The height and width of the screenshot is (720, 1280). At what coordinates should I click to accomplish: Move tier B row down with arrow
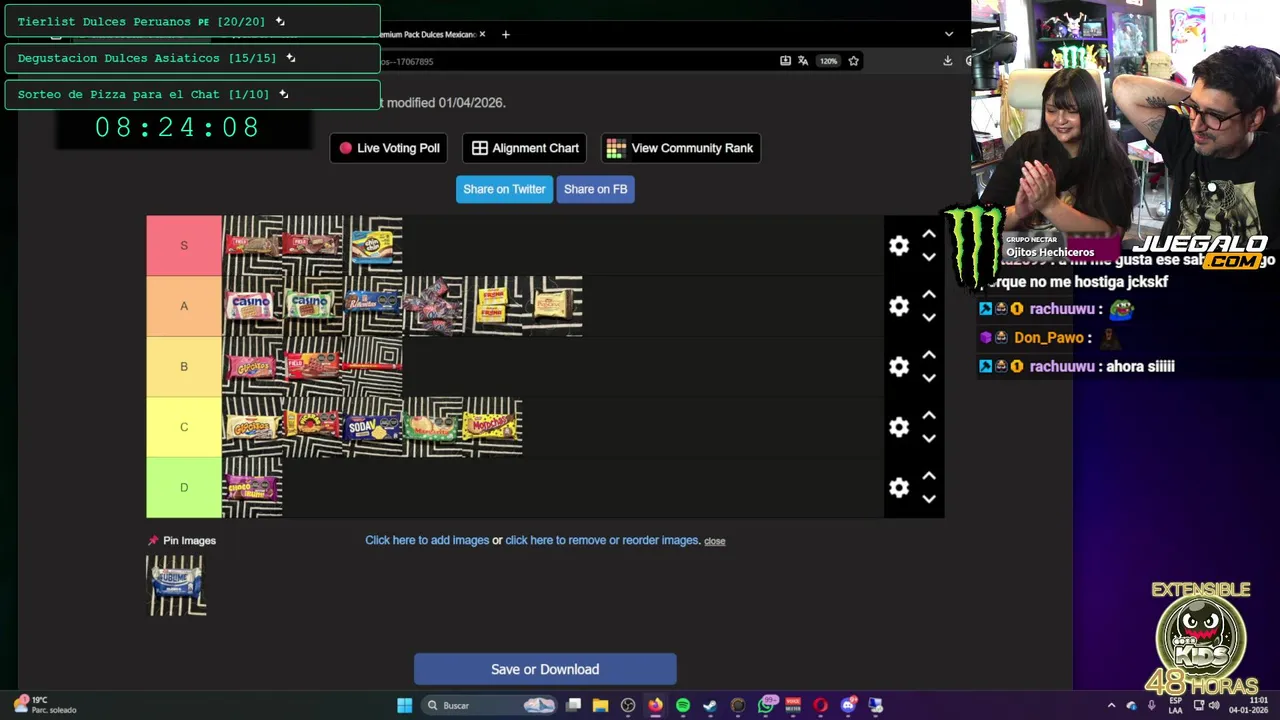click(929, 378)
